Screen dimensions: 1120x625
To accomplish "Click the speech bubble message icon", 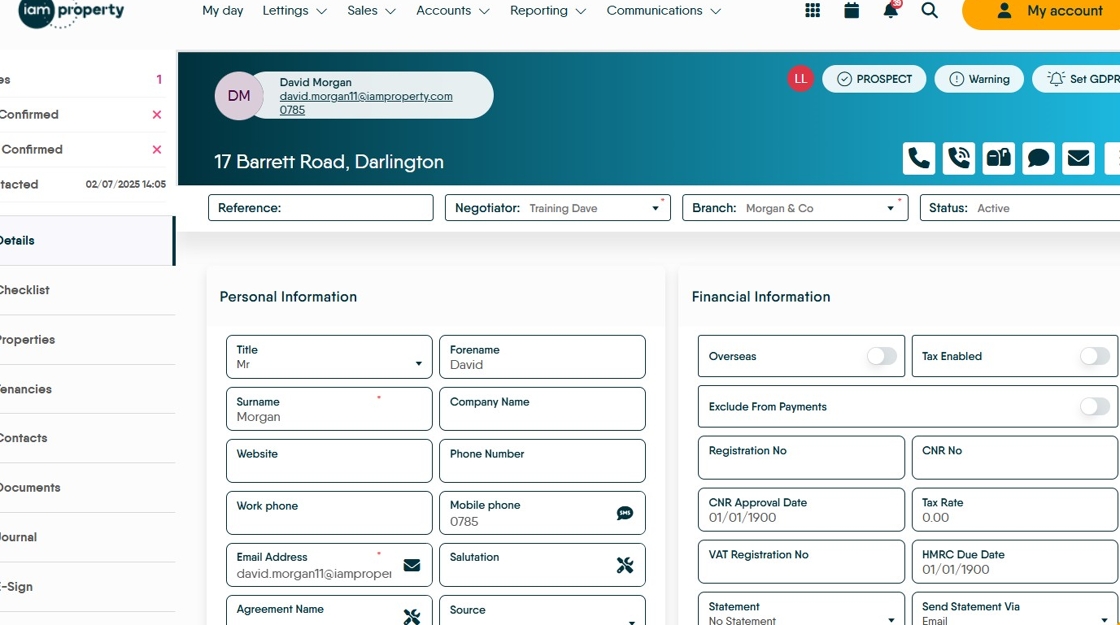I will (x=1039, y=158).
